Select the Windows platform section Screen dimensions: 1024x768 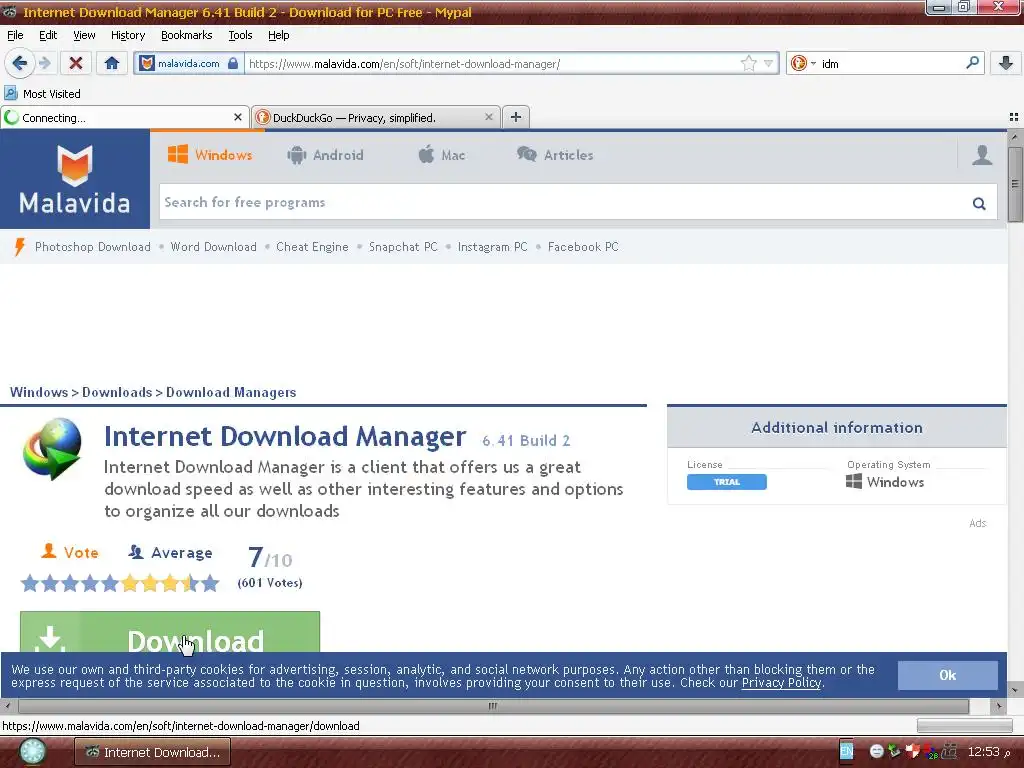[x=210, y=155]
